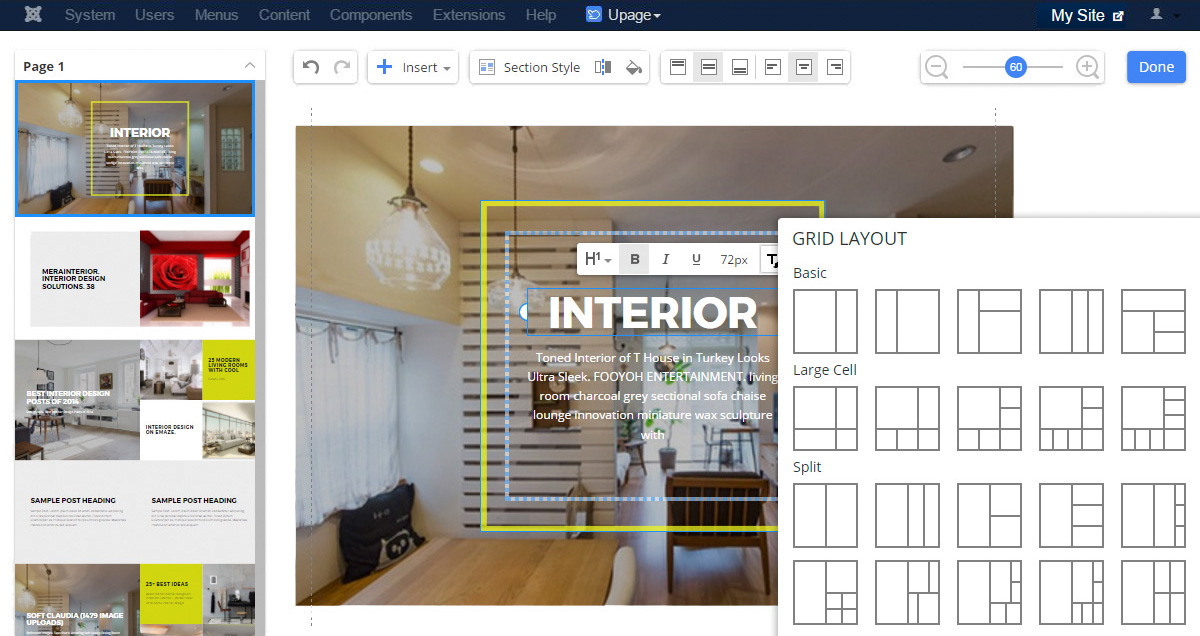The image size is (1200, 636).
Task: Open the Menus menu
Action: [x=217, y=15]
